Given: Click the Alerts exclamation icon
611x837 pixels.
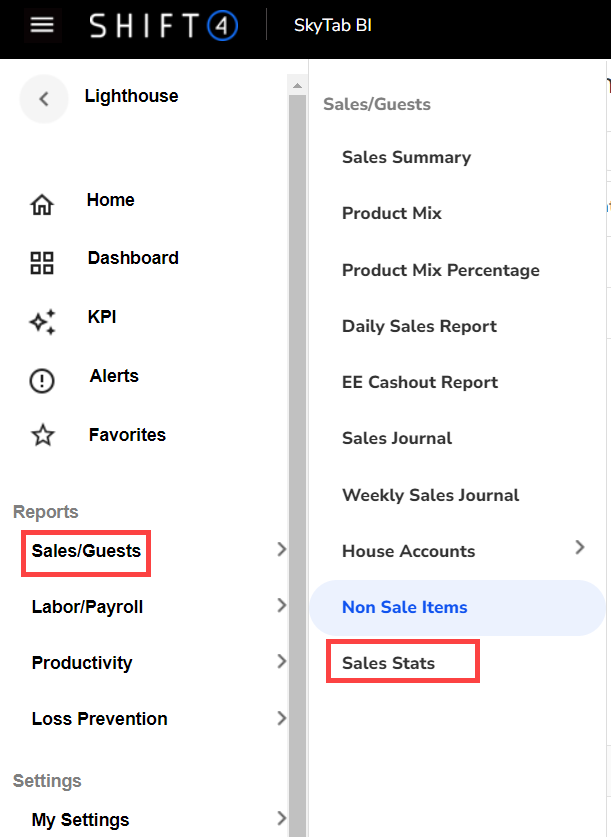Looking at the screenshot, I should [42, 380].
